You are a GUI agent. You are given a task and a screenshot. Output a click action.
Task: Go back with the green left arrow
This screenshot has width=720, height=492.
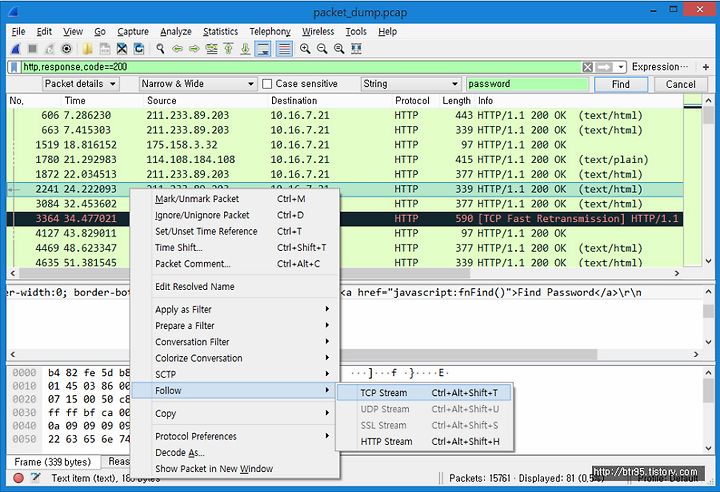point(177,49)
